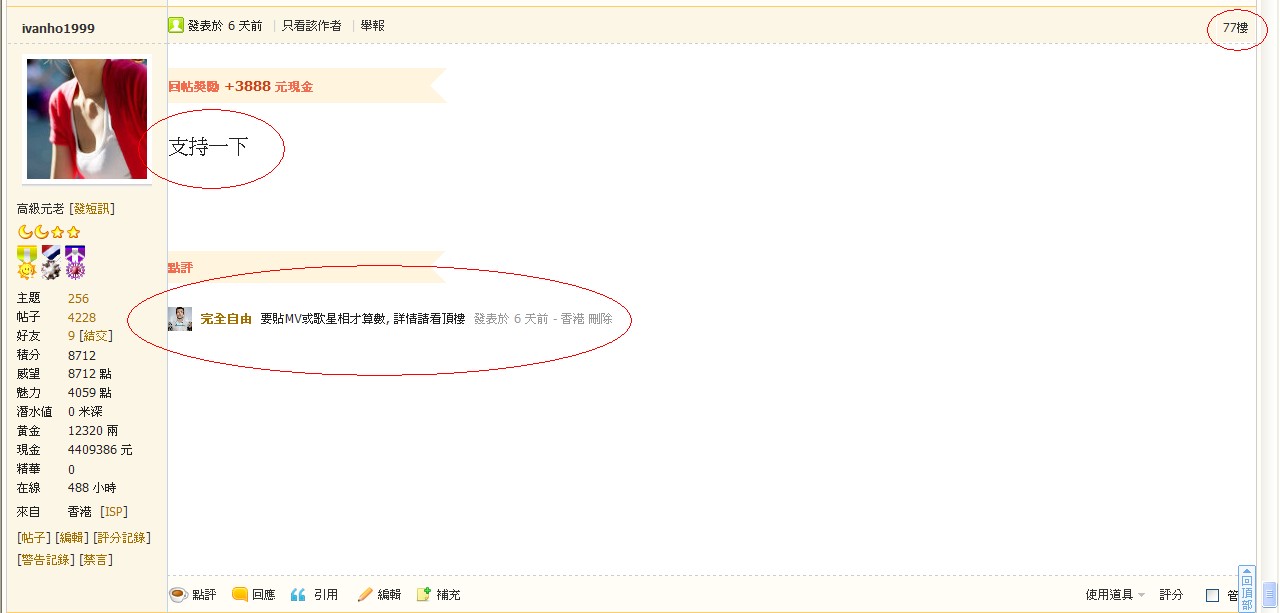Click the striped ribbon gear medal
Viewport: 1280px width, 613px height.
coord(51,262)
